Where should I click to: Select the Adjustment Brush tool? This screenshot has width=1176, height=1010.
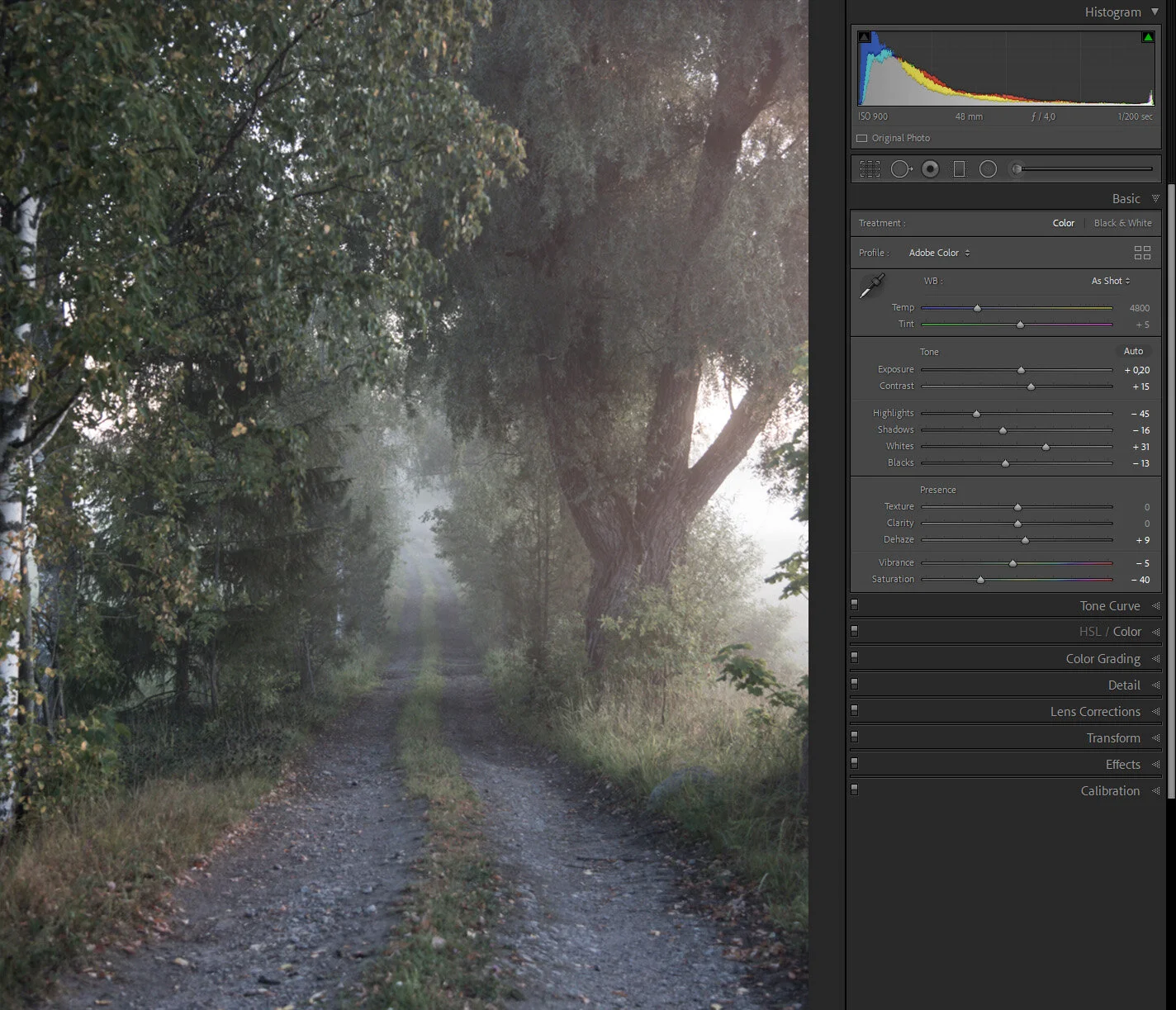[x=1017, y=168]
